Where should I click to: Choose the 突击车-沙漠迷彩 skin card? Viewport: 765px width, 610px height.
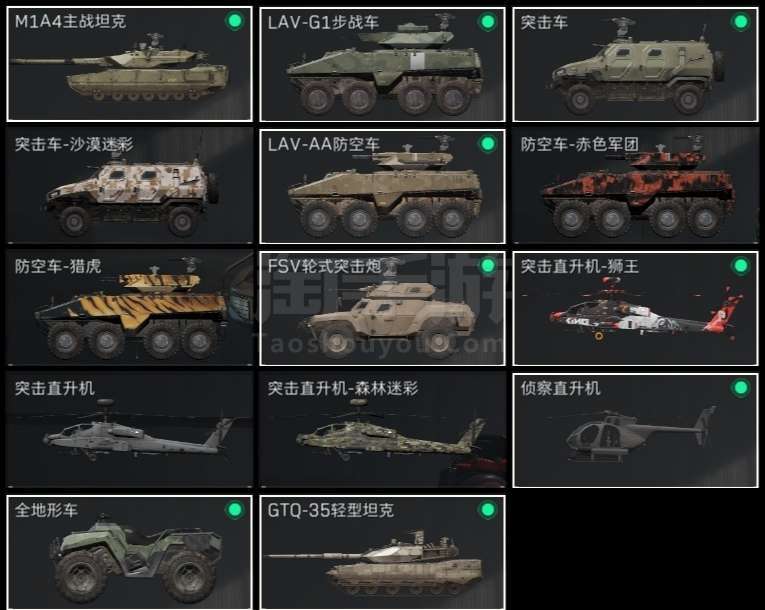pyautogui.click(x=129, y=186)
